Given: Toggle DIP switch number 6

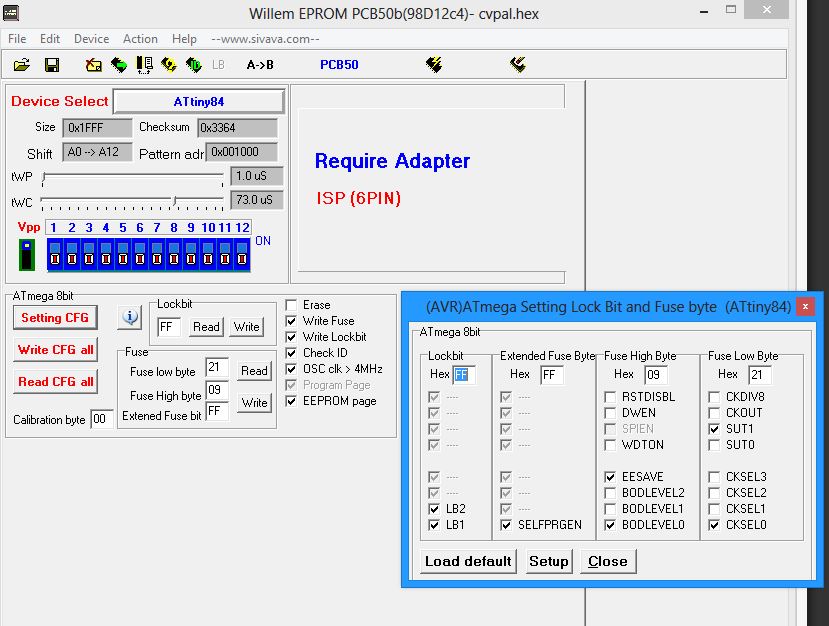Looking at the screenshot, I should [140, 255].
